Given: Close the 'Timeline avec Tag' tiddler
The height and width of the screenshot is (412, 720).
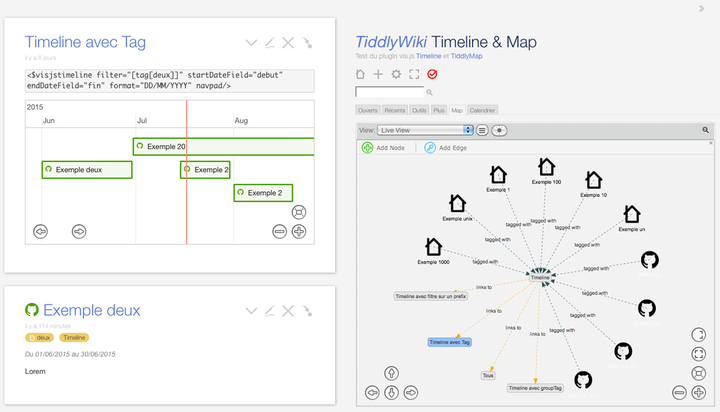Looking at the screenshot, I should tap(288, 43).
